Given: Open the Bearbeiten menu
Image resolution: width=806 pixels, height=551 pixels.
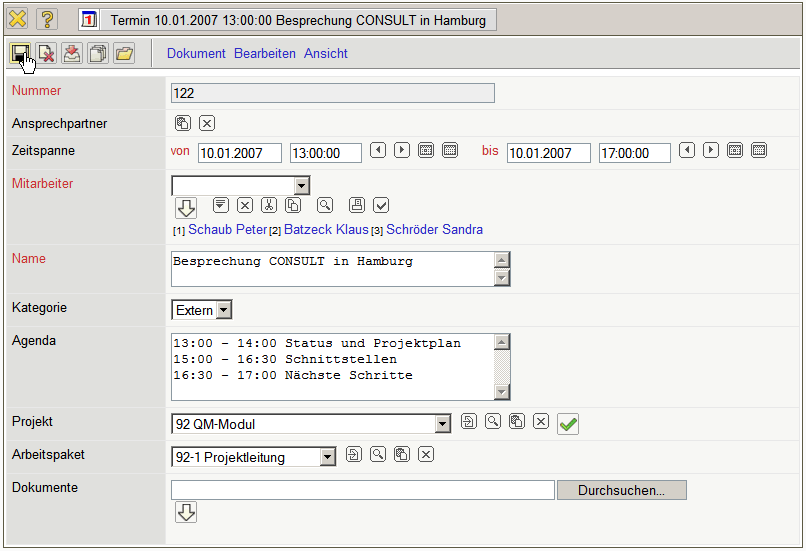Looking at the screenshot, I should (x=265, y=53).
